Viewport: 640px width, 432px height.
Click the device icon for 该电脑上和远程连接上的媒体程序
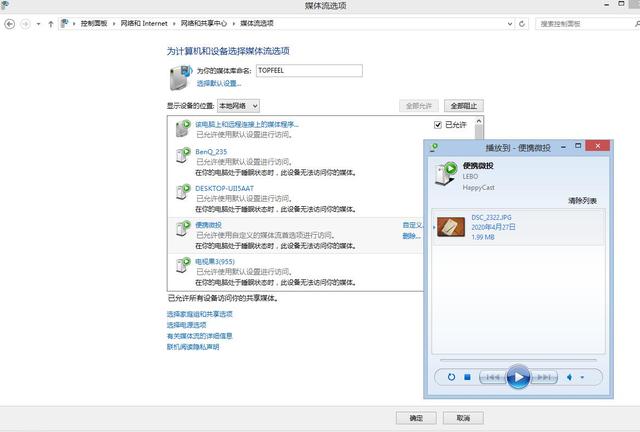coord(183,128)
